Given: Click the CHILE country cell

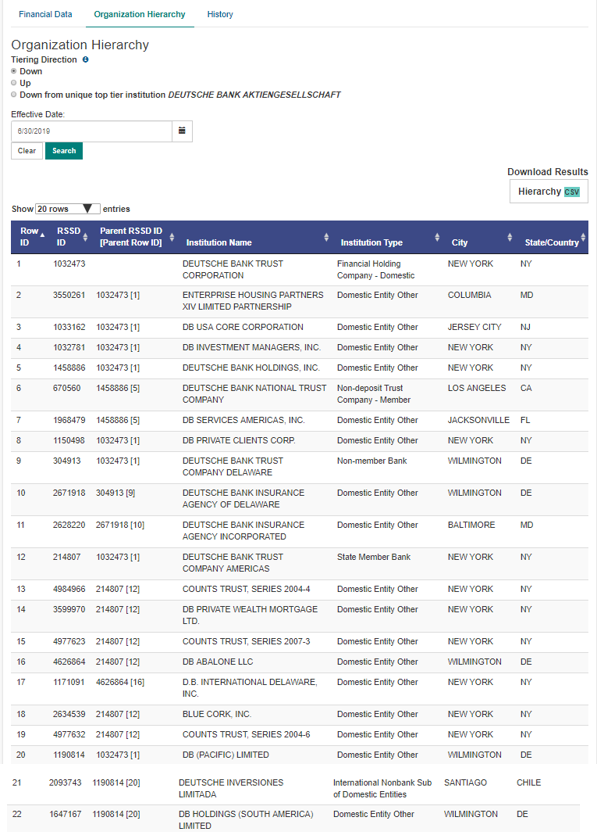Looking at the screenshot, I should [x=529, y=783].
